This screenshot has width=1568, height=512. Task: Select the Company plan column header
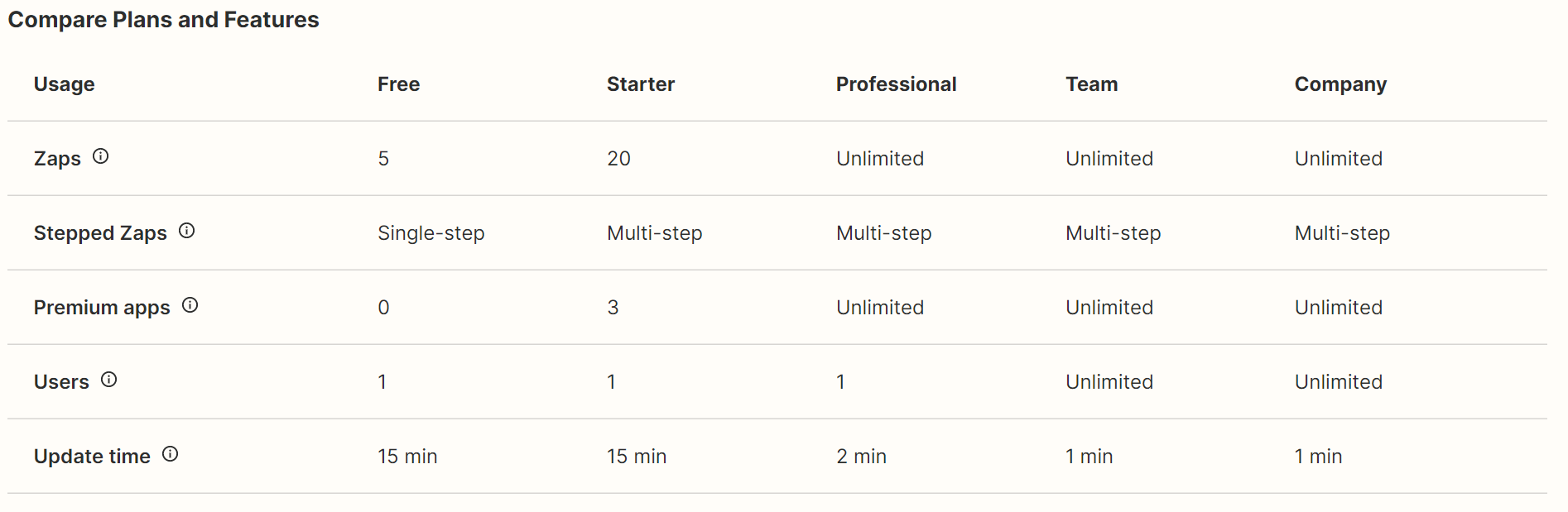click(1340, 85)
